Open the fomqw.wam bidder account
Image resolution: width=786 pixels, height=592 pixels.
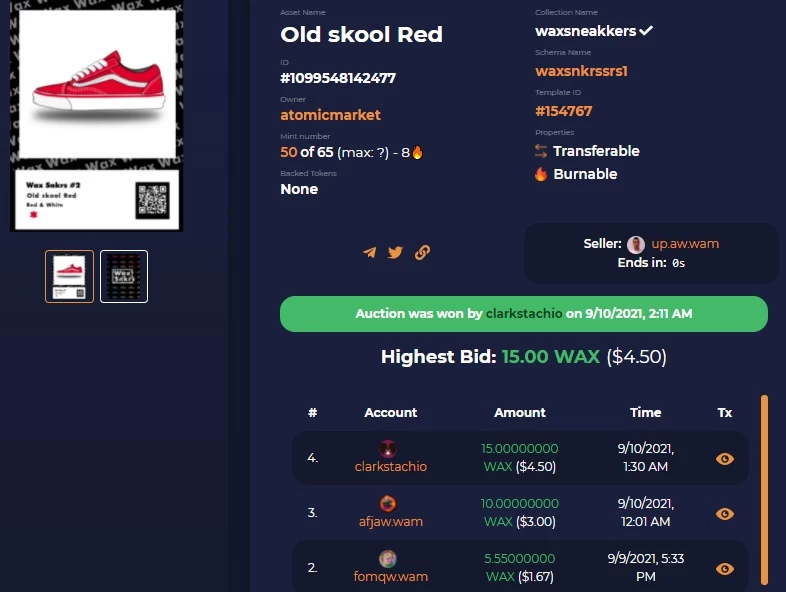coord(390,576)
